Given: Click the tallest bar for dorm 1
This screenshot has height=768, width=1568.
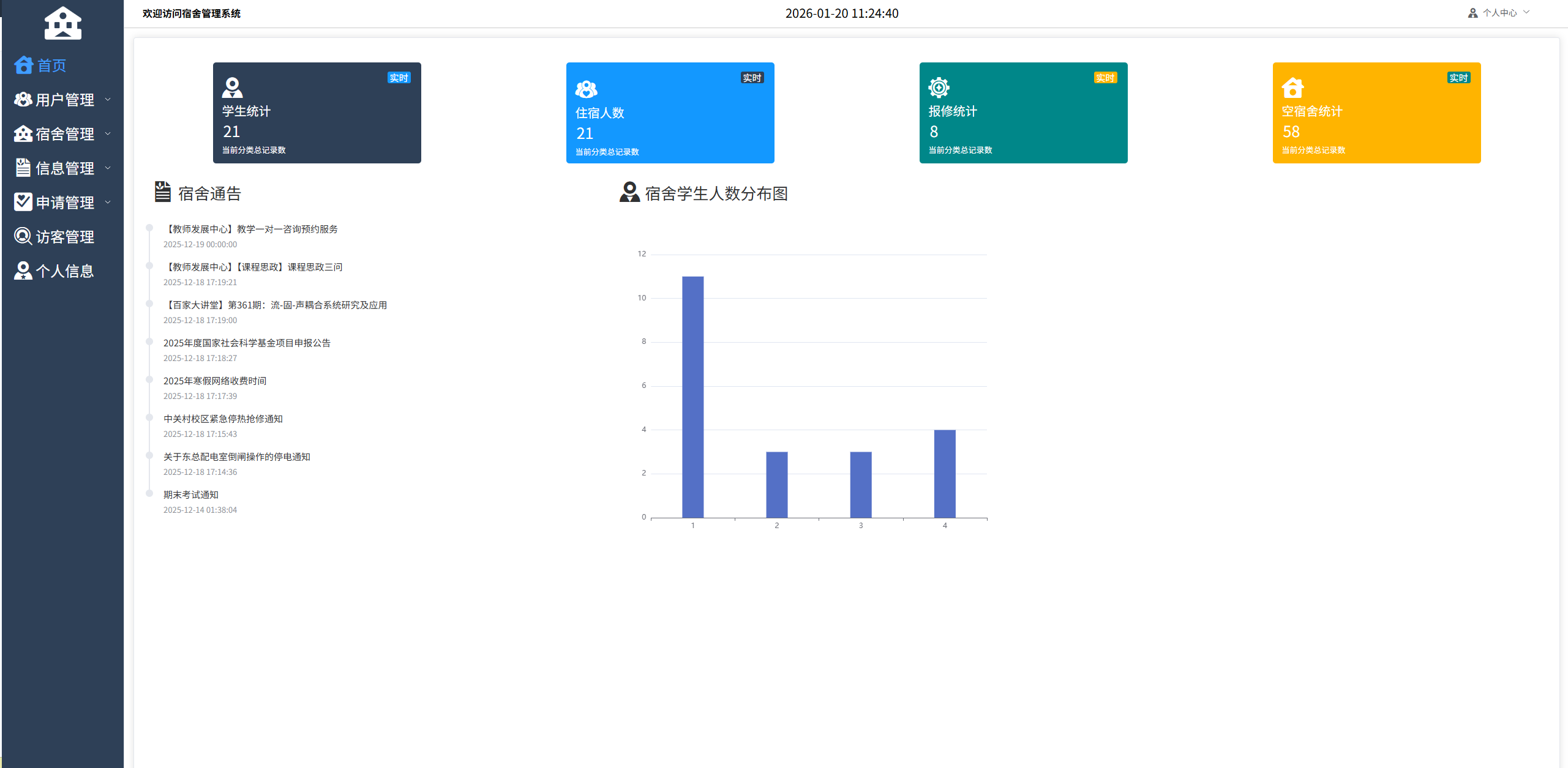Looking at the screenshot, I should [x=693, y=397].
